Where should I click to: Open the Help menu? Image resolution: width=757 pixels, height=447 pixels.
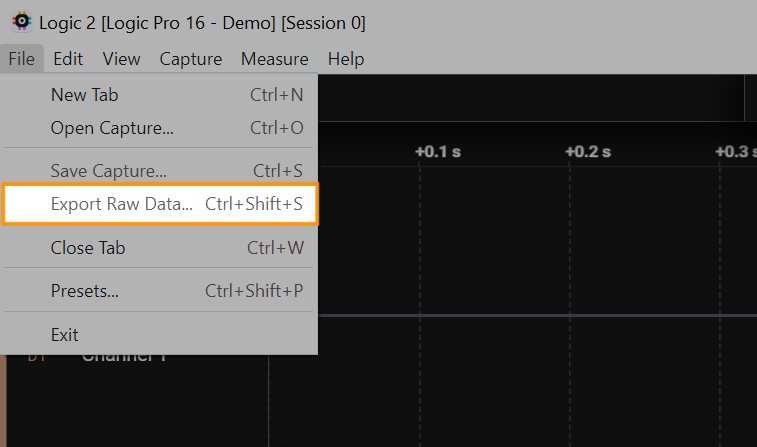tap(346, 59)
